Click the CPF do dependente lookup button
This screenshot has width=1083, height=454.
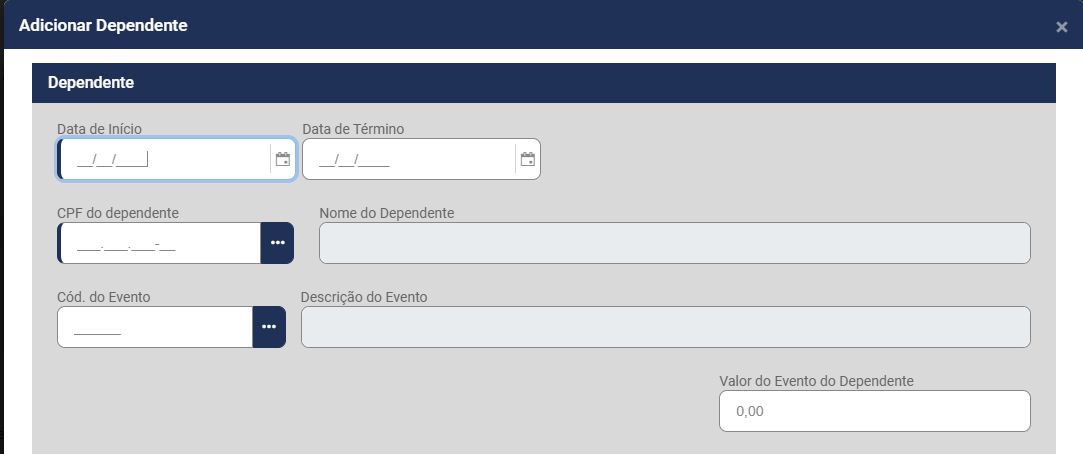277,243
